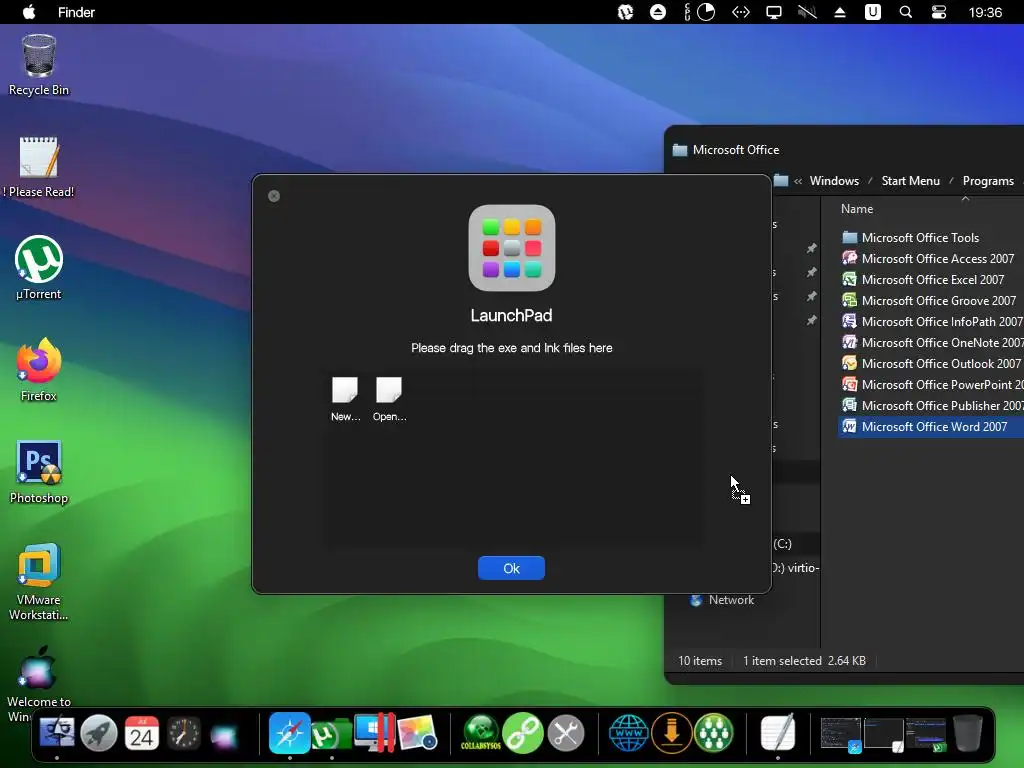Click the plain eject triangle in menu bar

tap(840, 12)
